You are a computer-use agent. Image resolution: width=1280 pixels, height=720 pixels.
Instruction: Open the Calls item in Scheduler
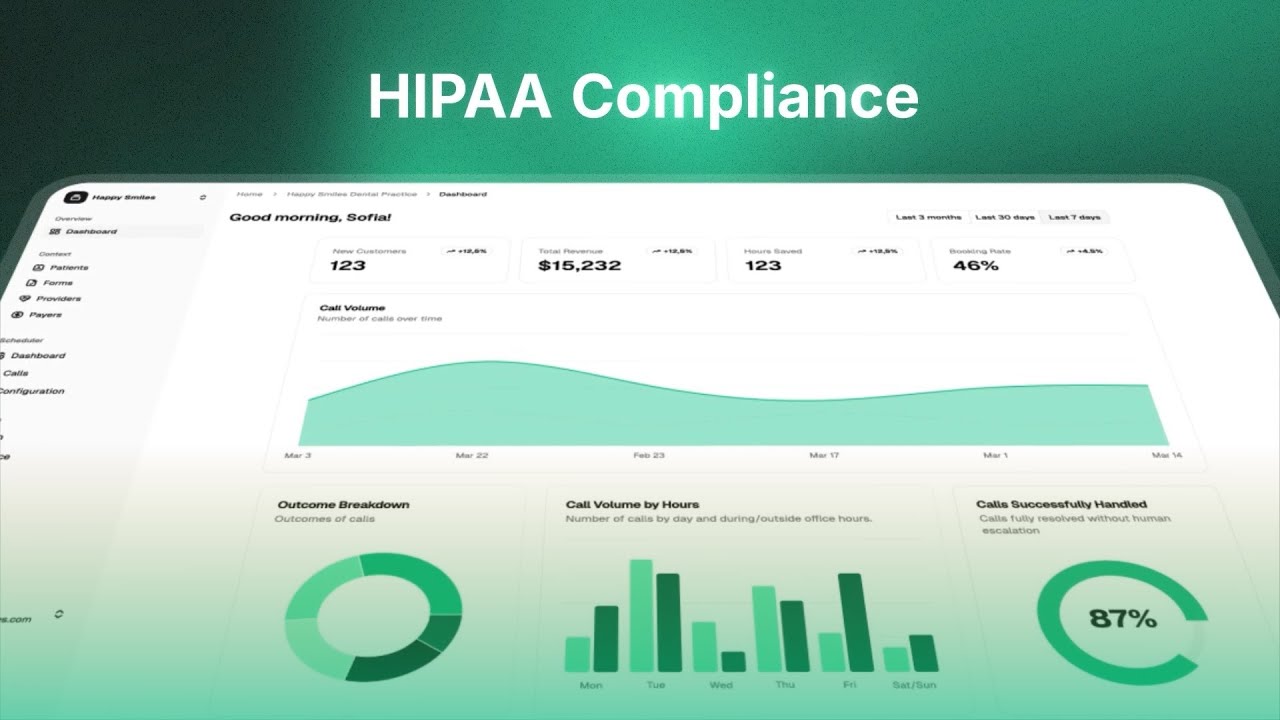pyautogui.click(x=16, y=373)
